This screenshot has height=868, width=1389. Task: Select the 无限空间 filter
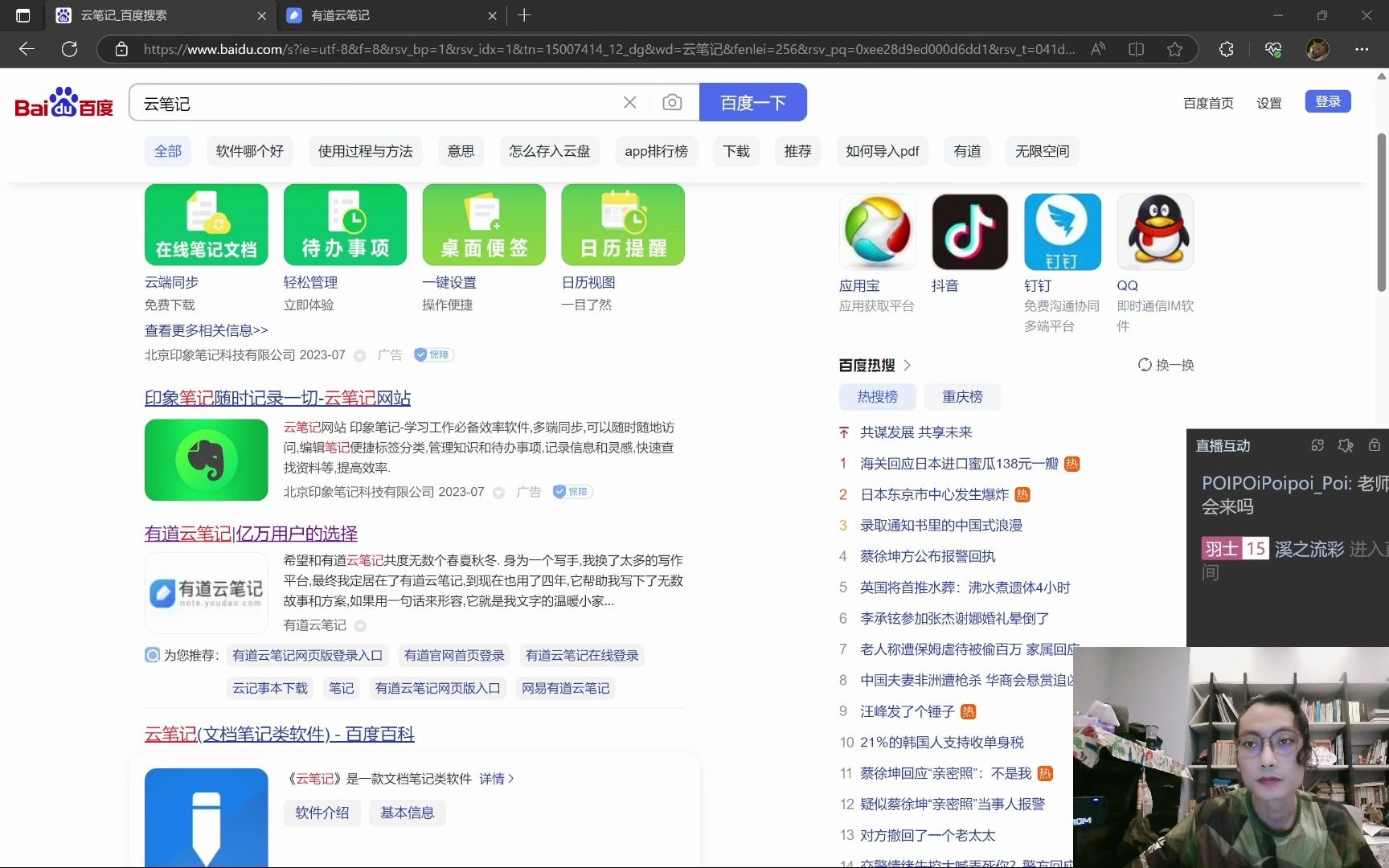(1042, 151)
